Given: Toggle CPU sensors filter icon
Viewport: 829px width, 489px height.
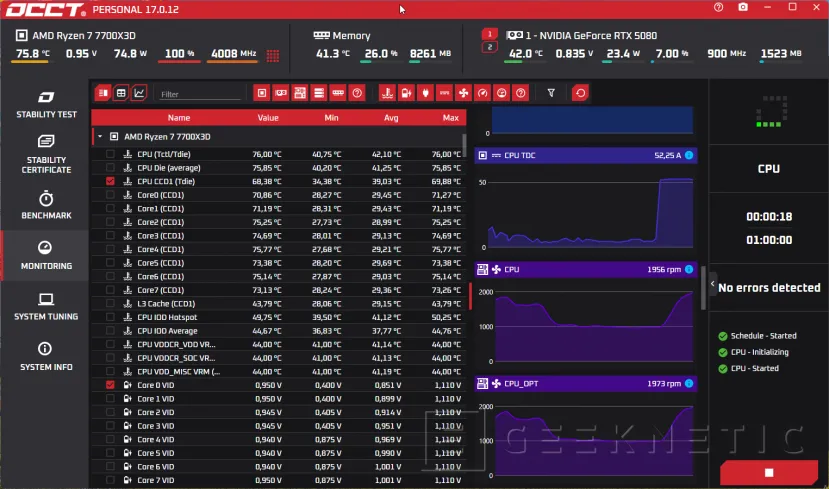Looking at the screenshot, I should (262, 93).
